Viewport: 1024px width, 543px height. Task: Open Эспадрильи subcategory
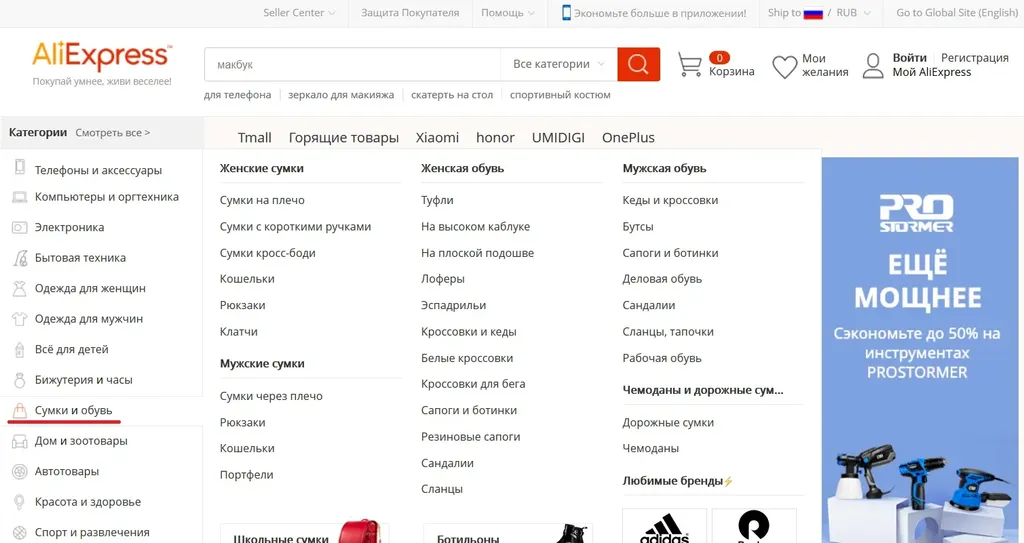pyautogui.click(x=453, y=305)
